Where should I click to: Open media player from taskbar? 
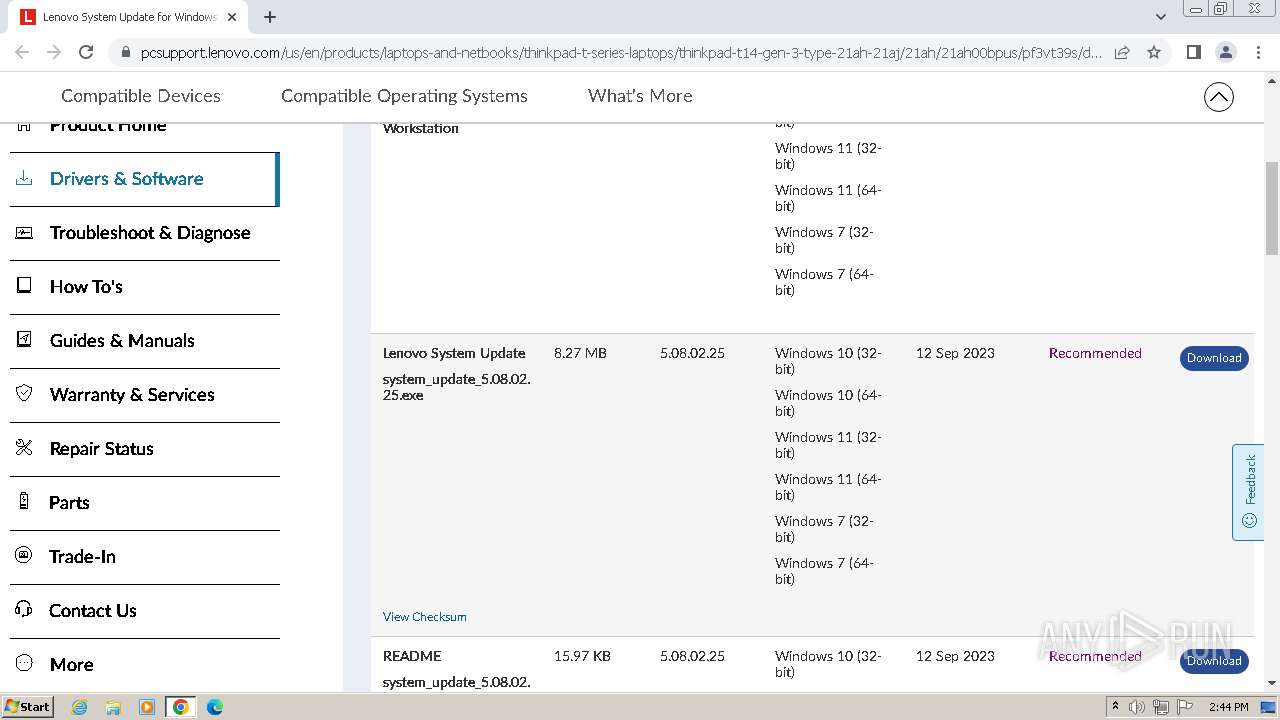pos(147,707)
